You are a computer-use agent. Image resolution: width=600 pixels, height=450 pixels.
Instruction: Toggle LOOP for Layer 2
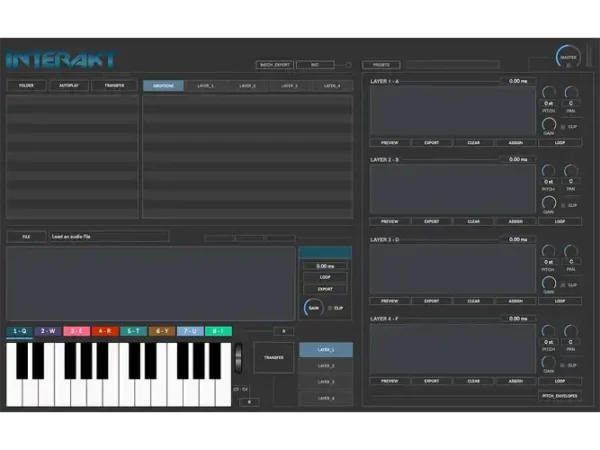560,222
